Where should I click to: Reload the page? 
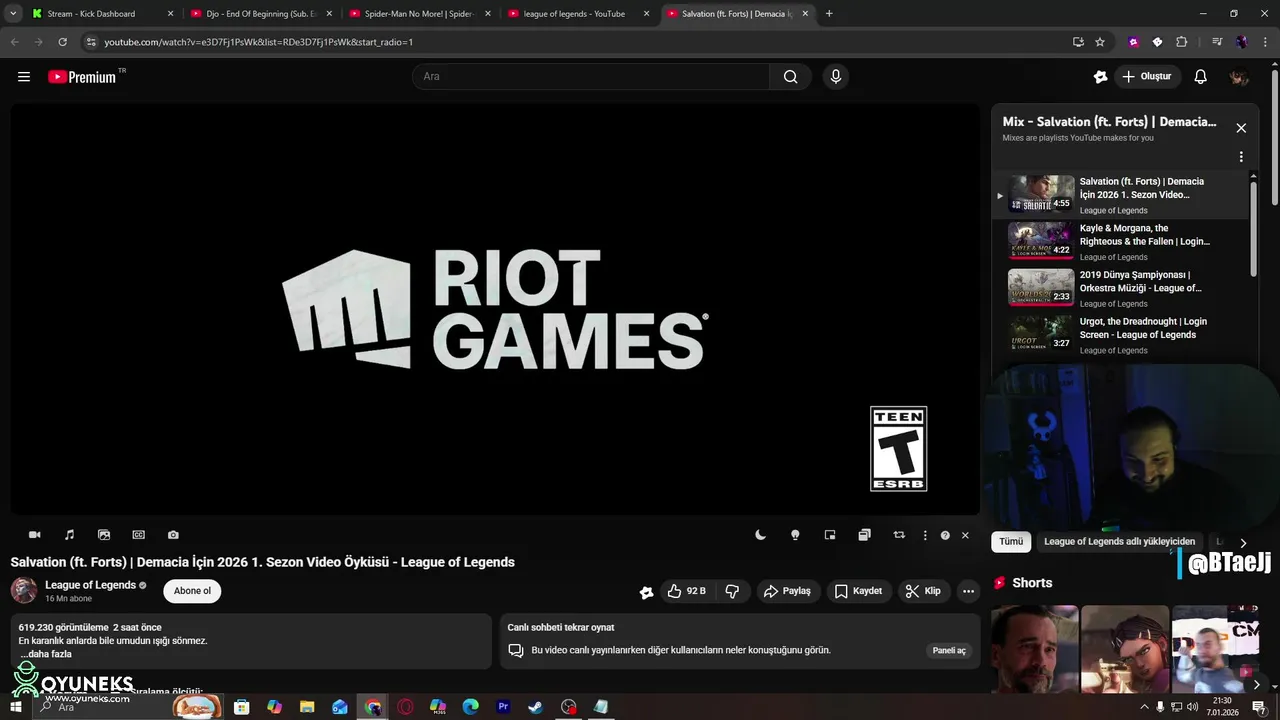62,42
